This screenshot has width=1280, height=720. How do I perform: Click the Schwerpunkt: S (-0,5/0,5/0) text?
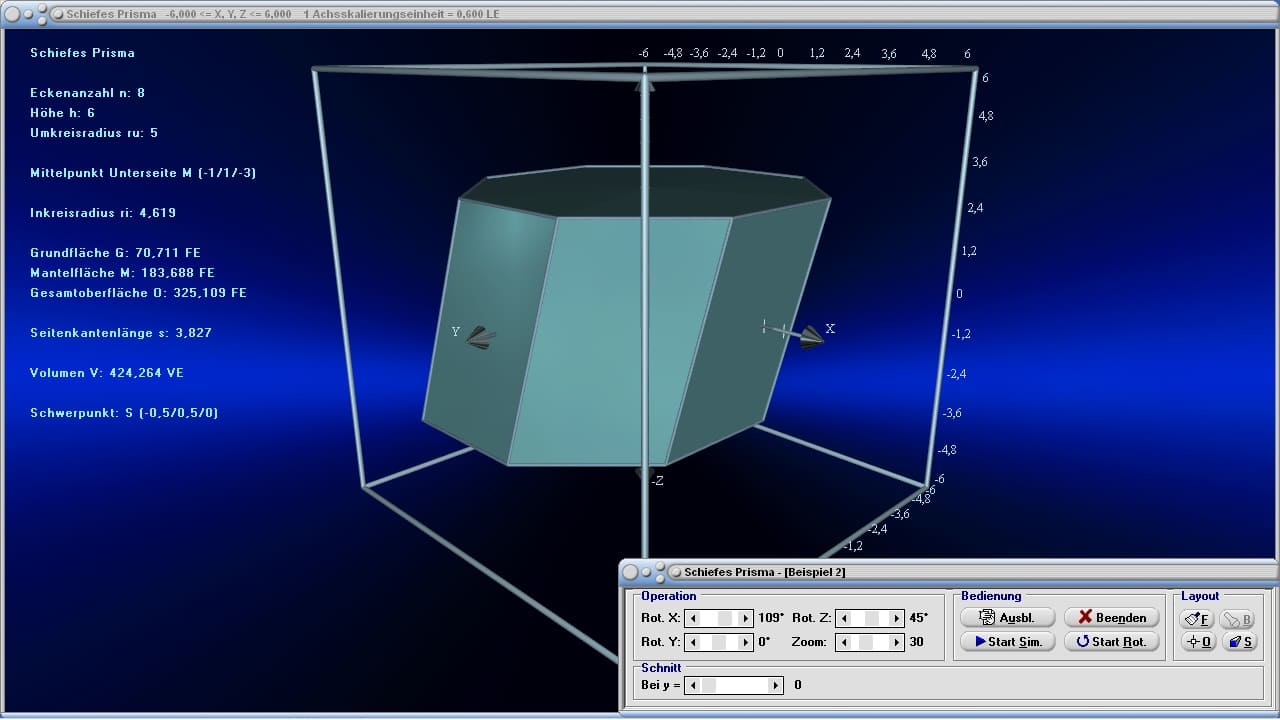[x=124, y=413]
